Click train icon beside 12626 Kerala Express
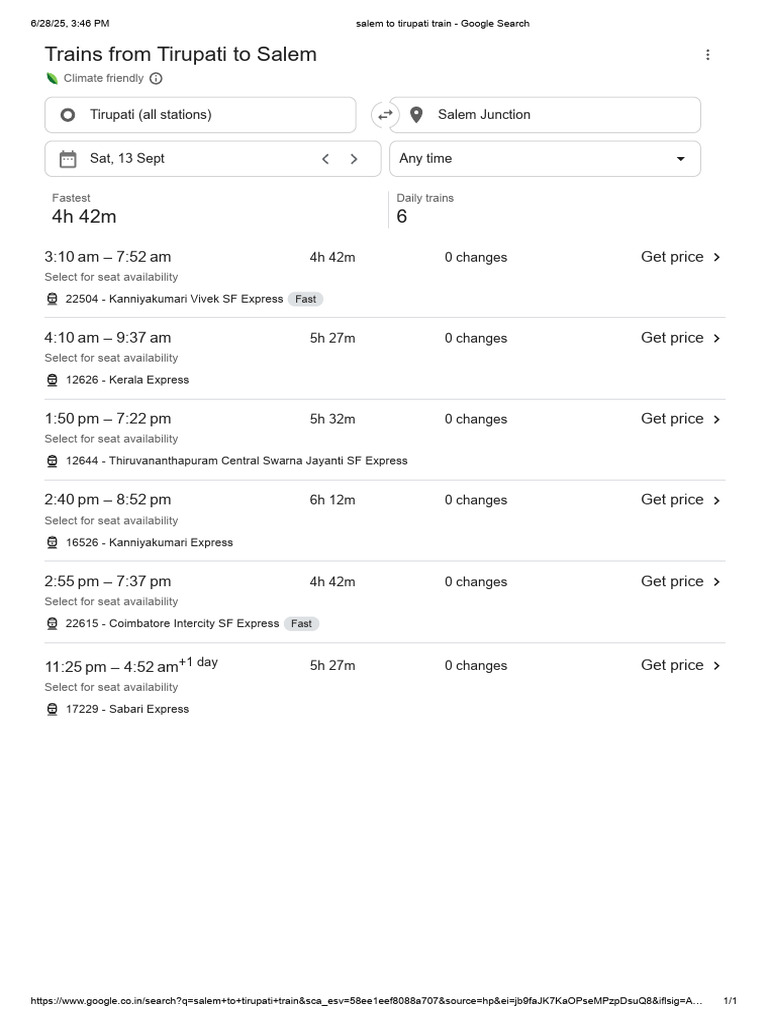 tap(52, 380)
